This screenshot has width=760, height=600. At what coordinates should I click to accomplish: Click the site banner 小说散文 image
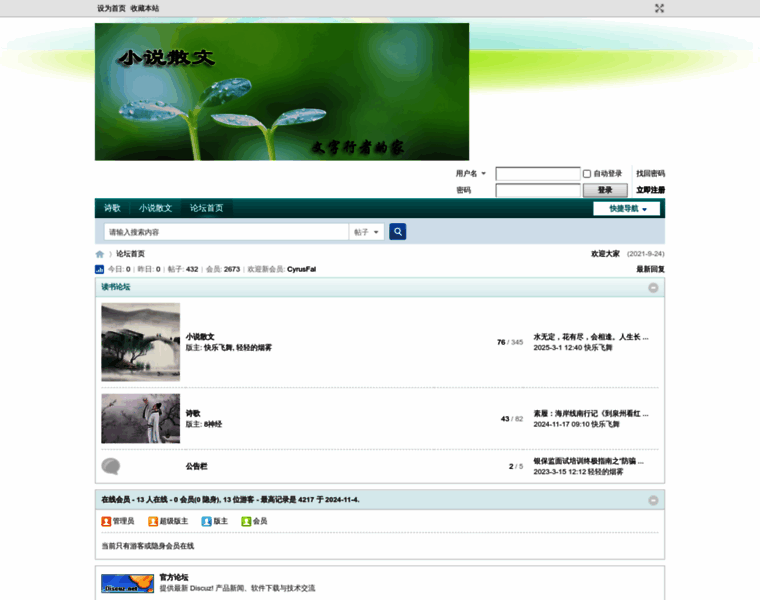282,92
